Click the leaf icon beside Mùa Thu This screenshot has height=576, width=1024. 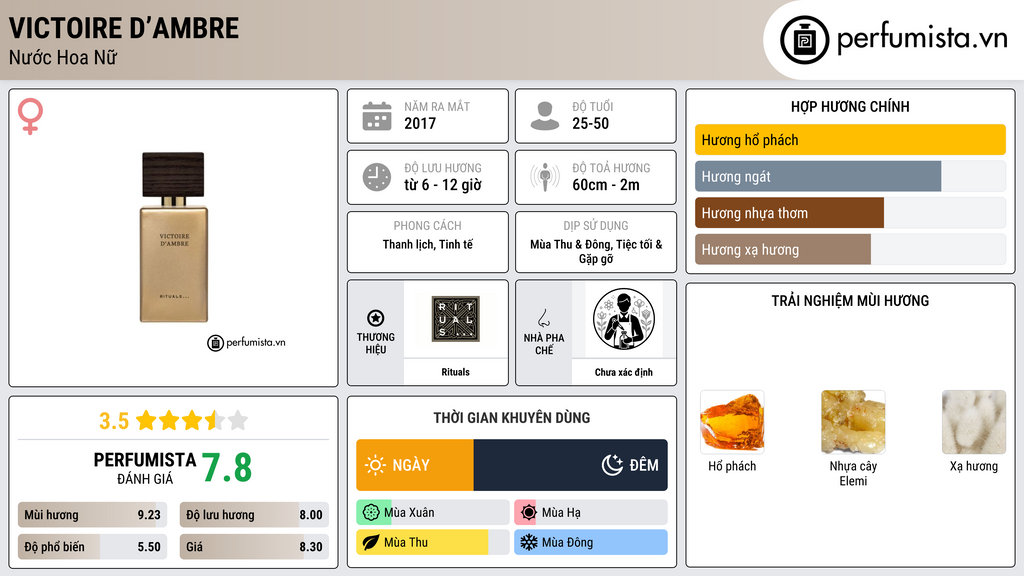pos(370,542)
